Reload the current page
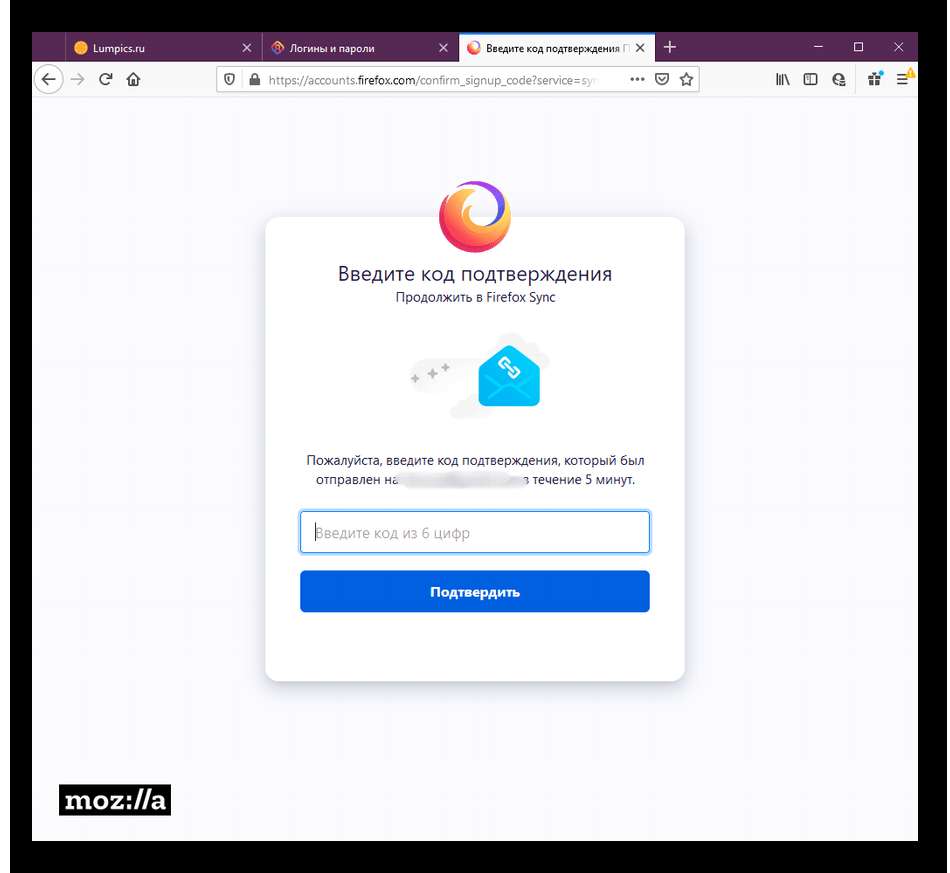Viewport: 950px width, 873px height. [105, 79]
